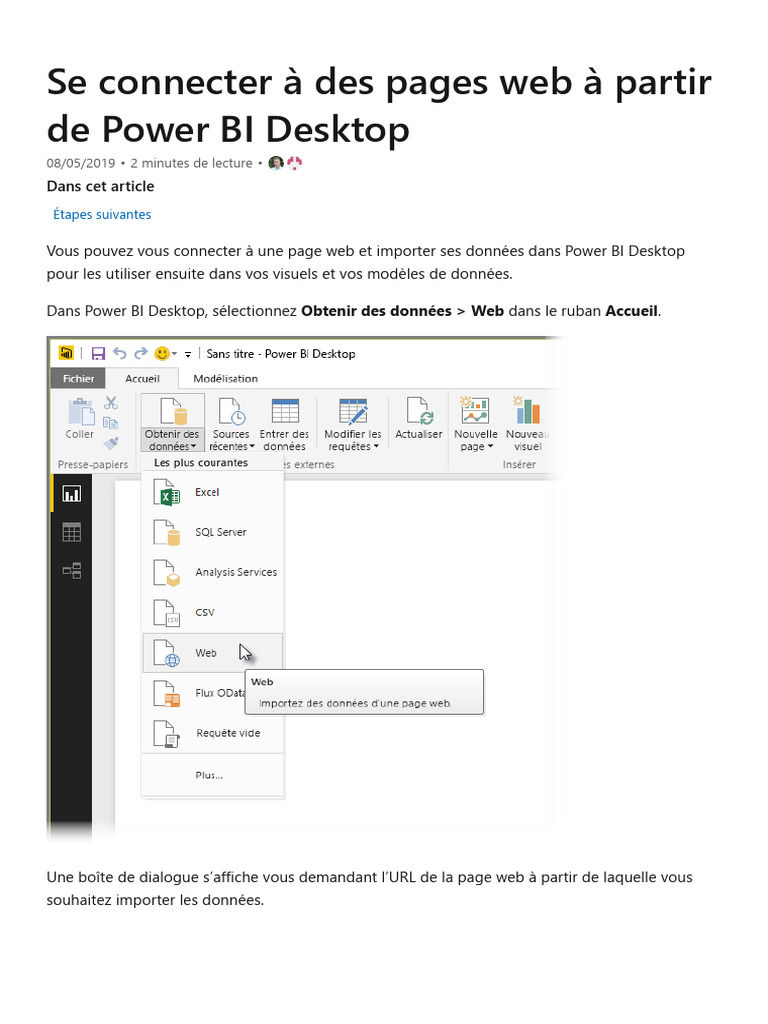768x1024 pixels.
Task: Click the Entrer des données label
Action: [284, 440]
